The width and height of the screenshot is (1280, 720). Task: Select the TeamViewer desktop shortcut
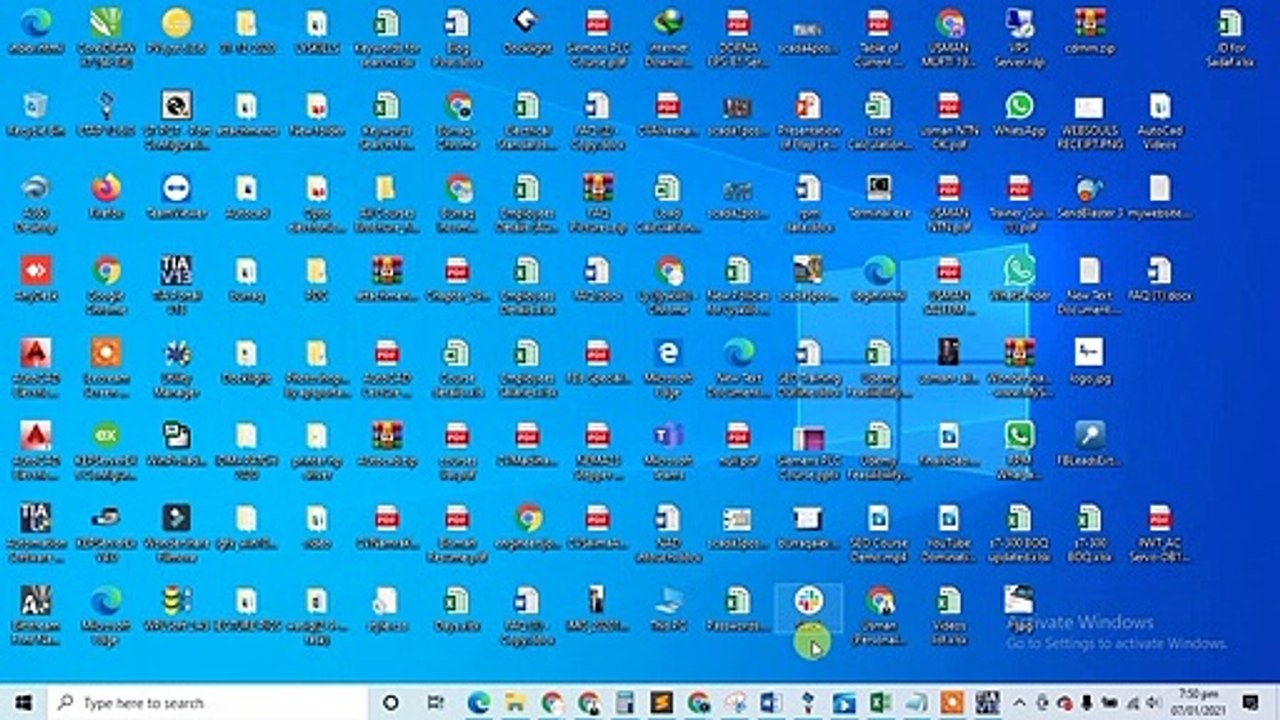coord(177,195)
